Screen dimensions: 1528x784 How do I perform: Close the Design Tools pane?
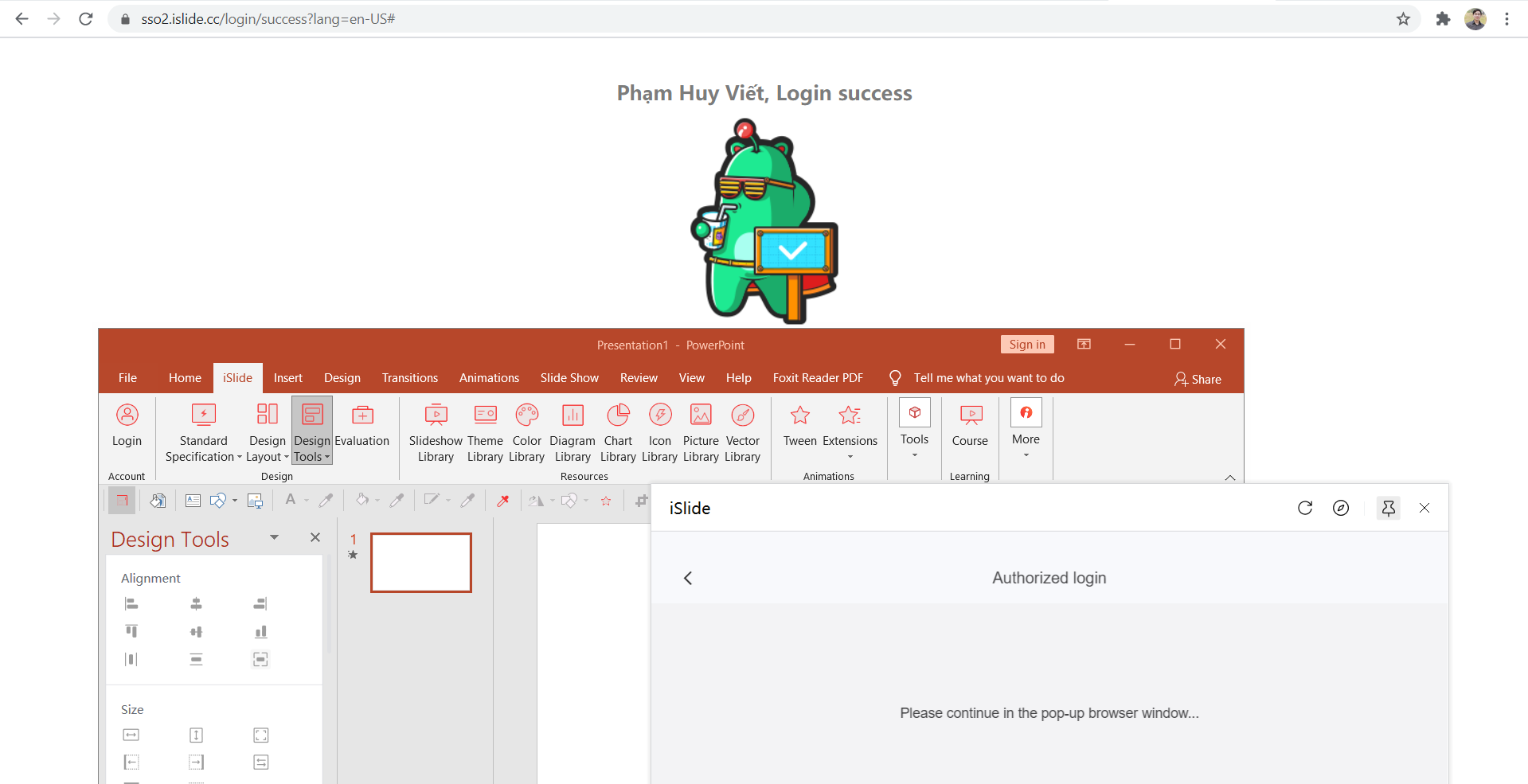tap(315, 537)
